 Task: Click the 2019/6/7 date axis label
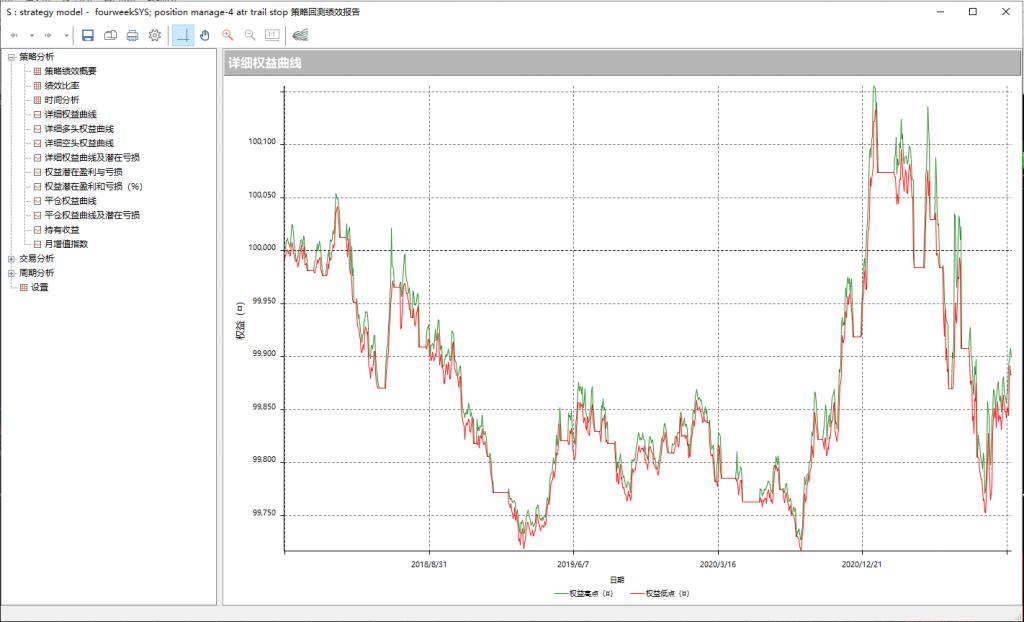click(x=573, y=564)
